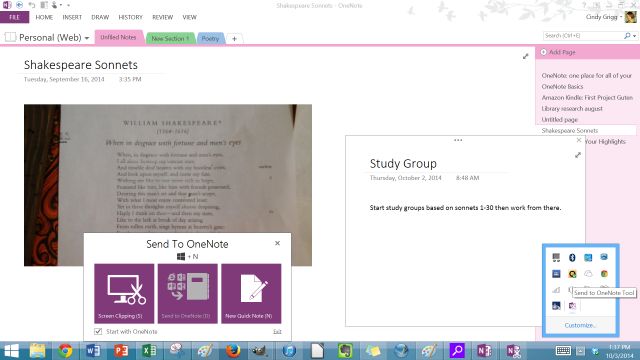Click the search magnifier icon
The image size is (640, 360).
point(627,36)
